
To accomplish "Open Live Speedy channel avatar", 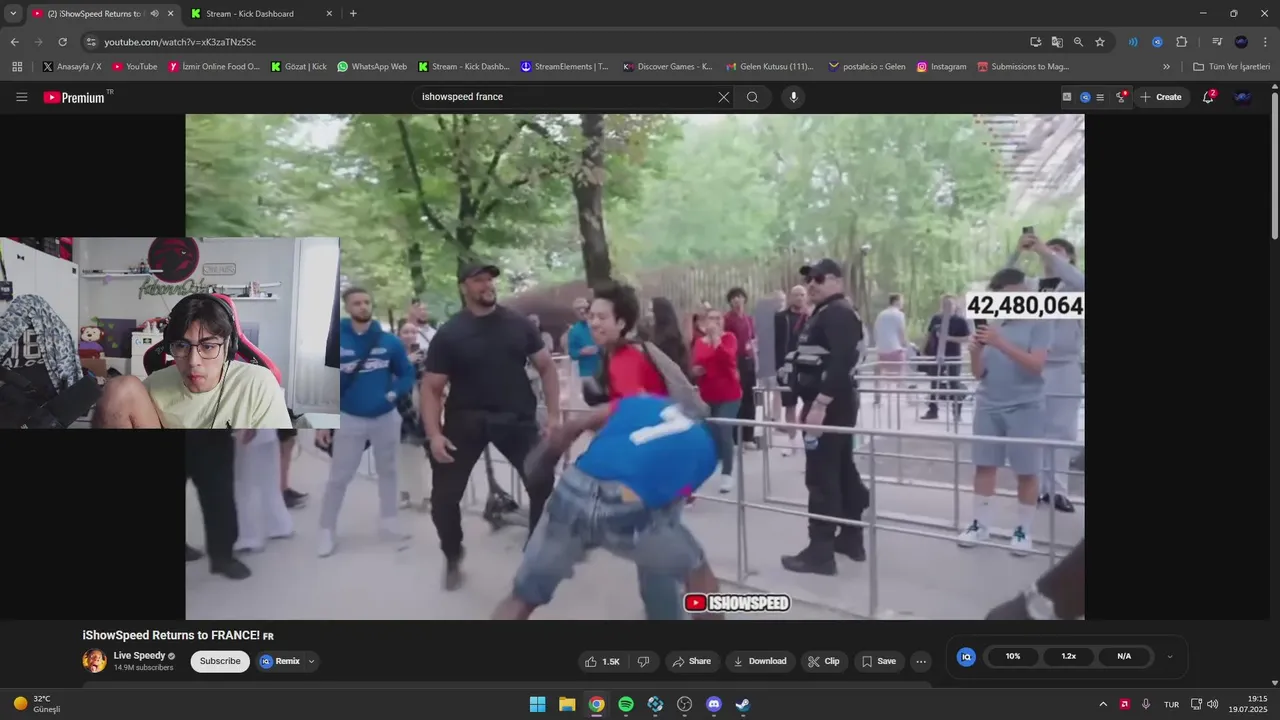I will point(94,661).
